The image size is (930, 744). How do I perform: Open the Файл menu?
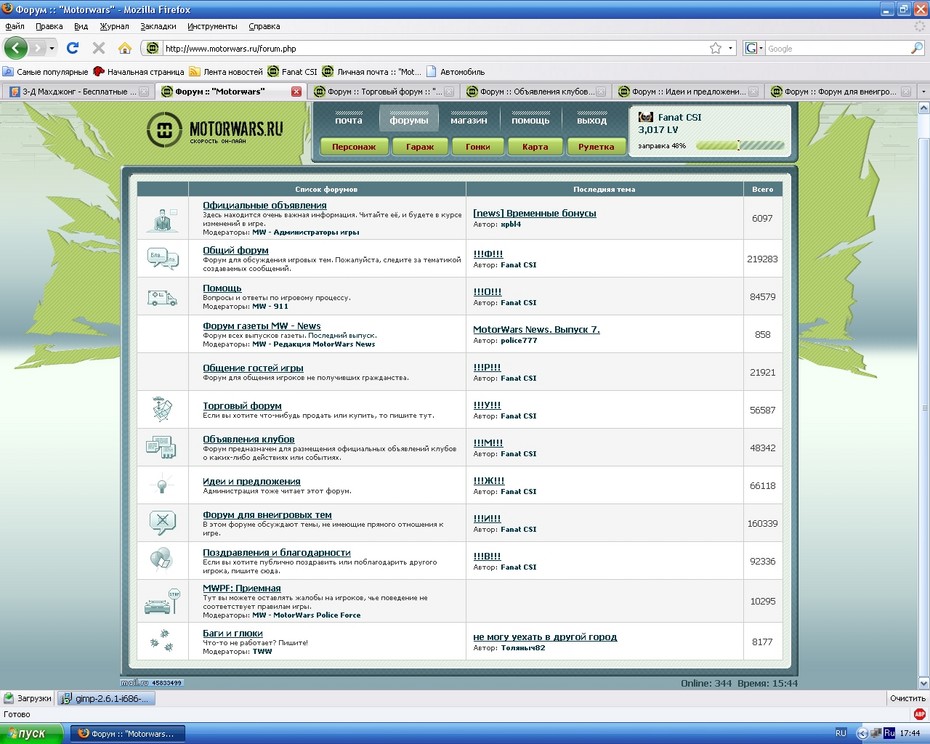pos(15,26)
